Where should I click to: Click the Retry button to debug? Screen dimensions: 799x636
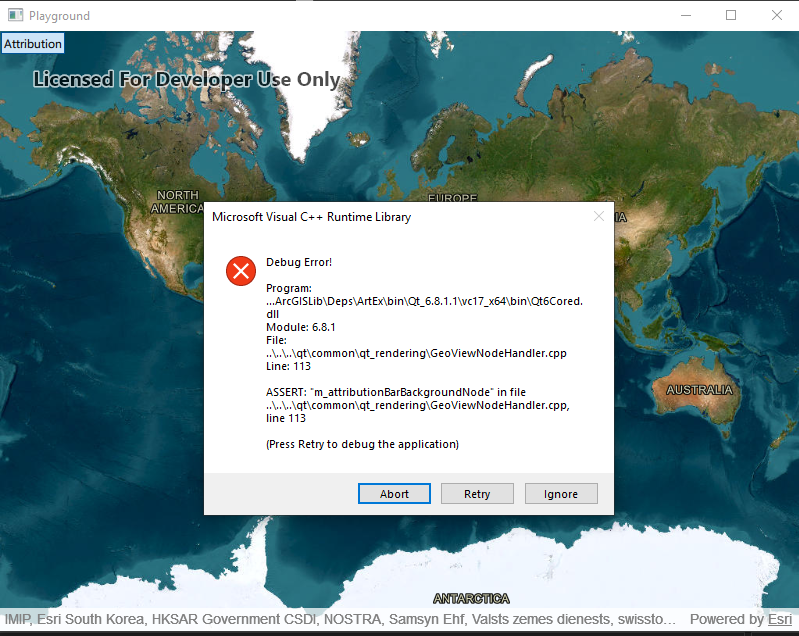477,493
